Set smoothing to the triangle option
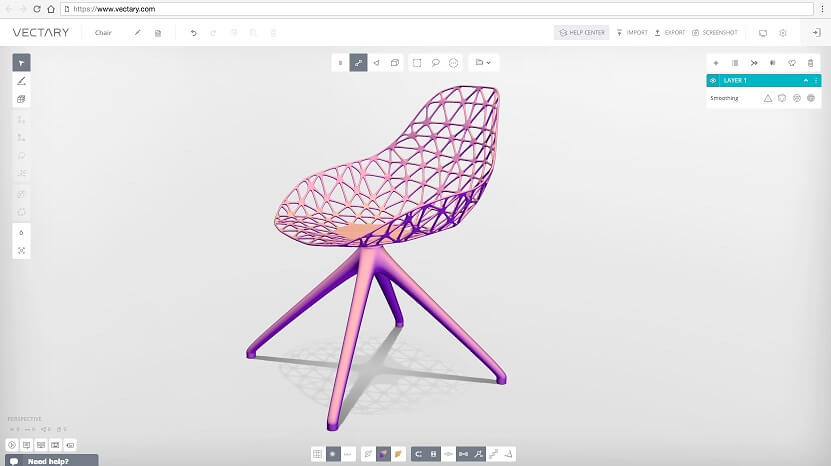 [x=767, y=98]
